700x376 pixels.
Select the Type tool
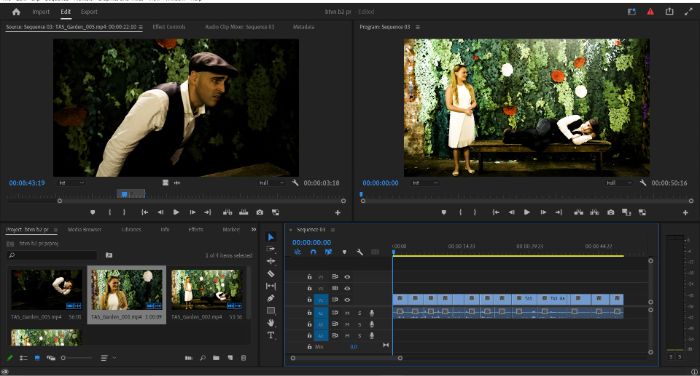271,335
